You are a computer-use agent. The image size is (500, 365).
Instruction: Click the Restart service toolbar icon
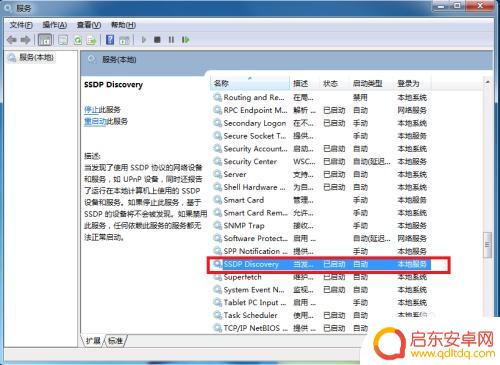coord(186,40)
